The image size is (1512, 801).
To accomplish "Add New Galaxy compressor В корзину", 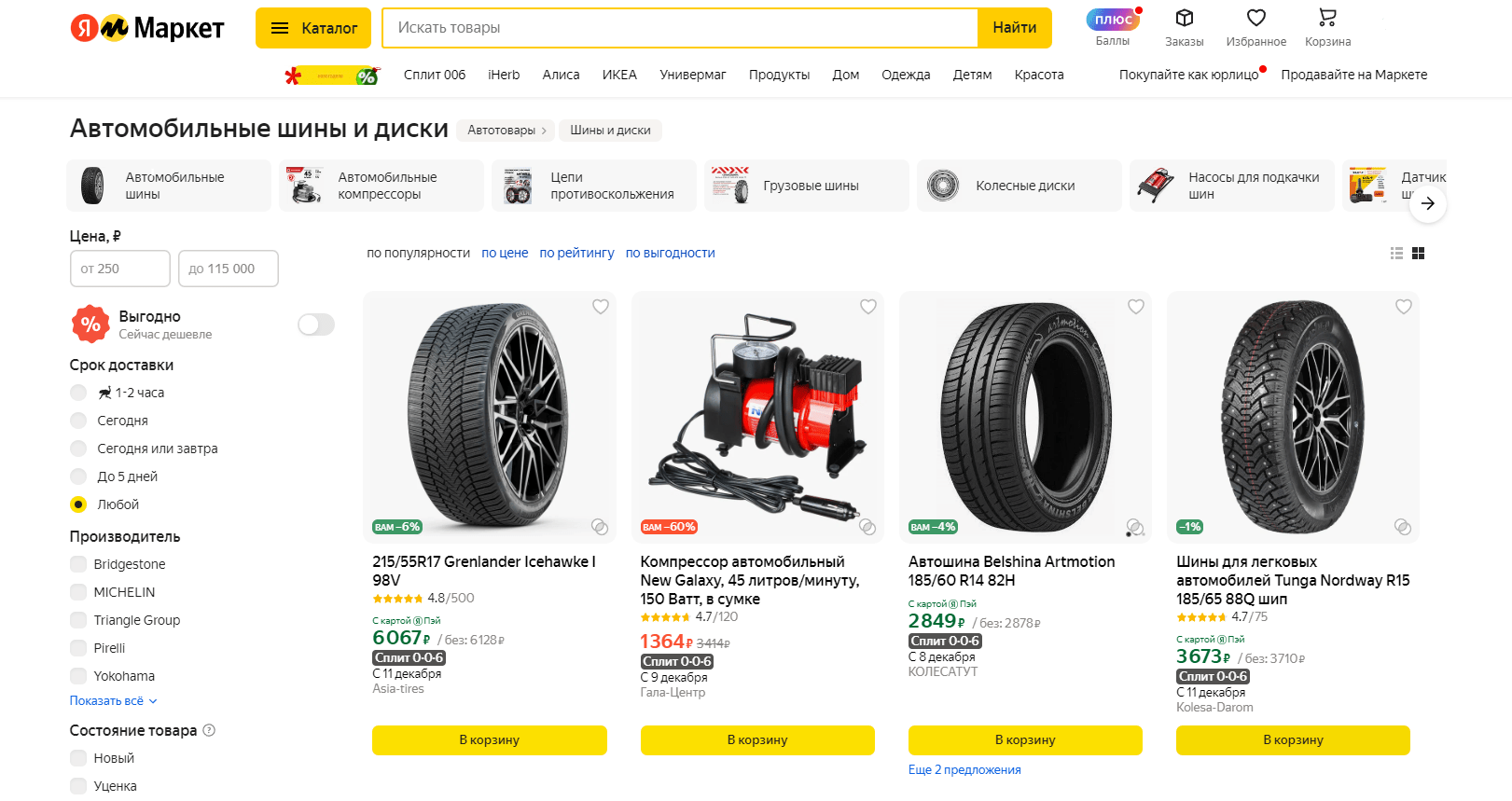I will click(757, 739).
